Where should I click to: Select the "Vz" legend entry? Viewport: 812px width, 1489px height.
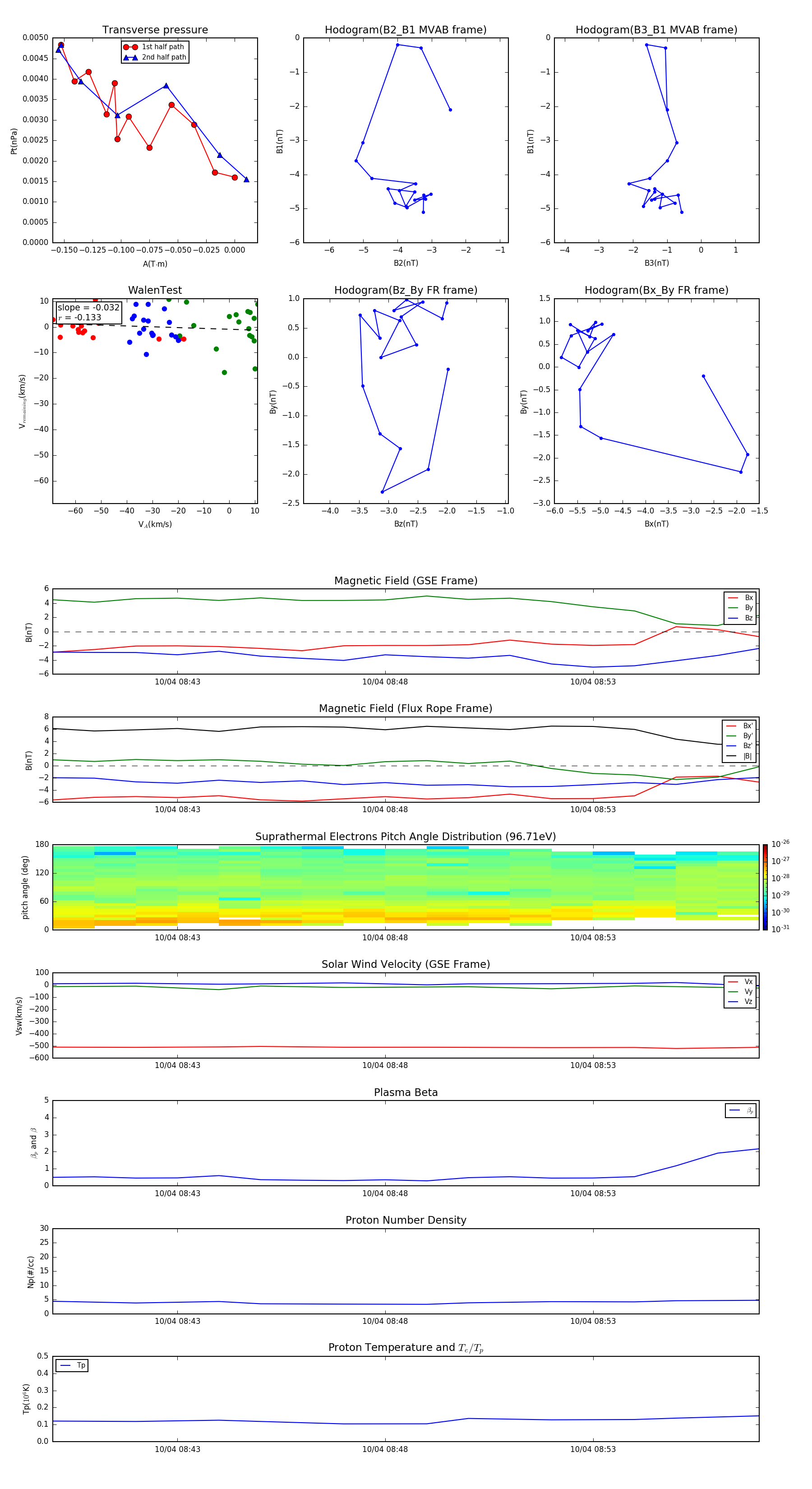click(x=740, y=1002)
